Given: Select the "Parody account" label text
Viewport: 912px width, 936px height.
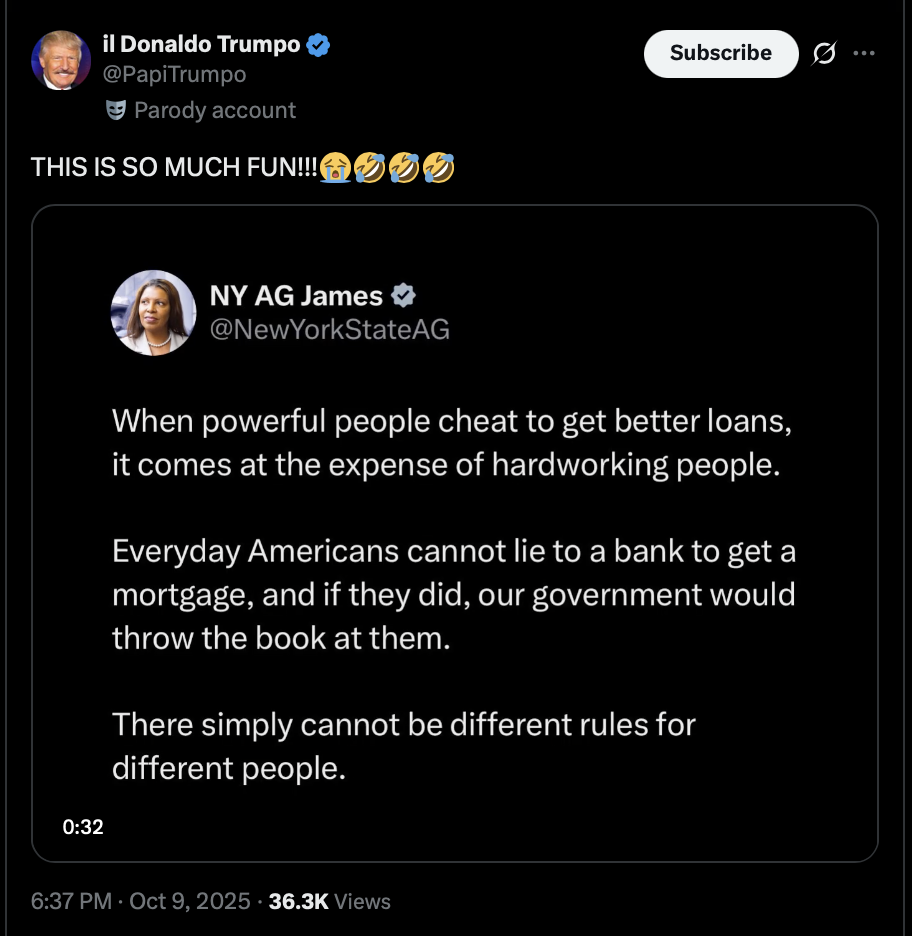Looking at the screenshot, I should [x=215, y=110].
